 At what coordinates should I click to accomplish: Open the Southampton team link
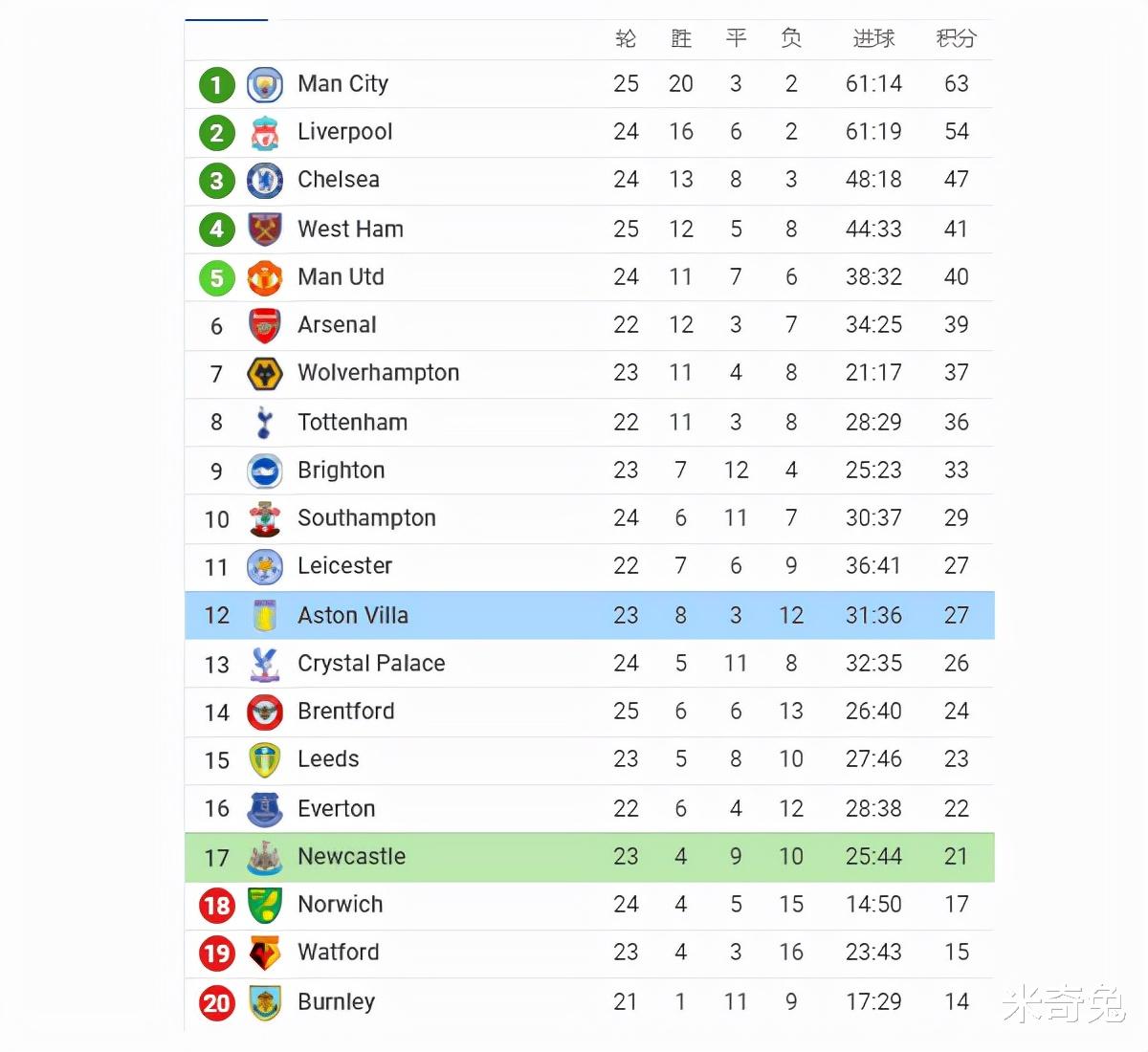point(366,518)
